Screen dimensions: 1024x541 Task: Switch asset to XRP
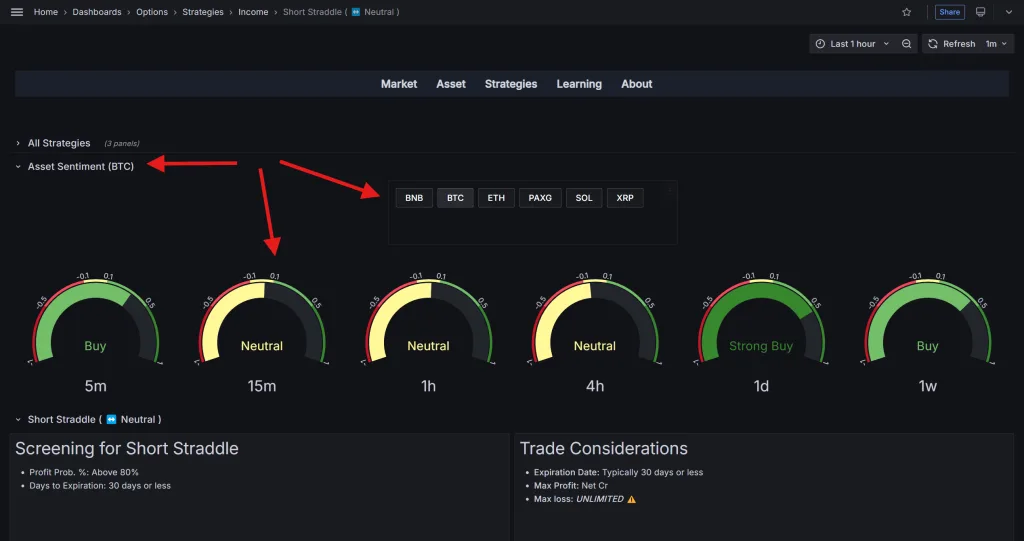coord(625,198)
